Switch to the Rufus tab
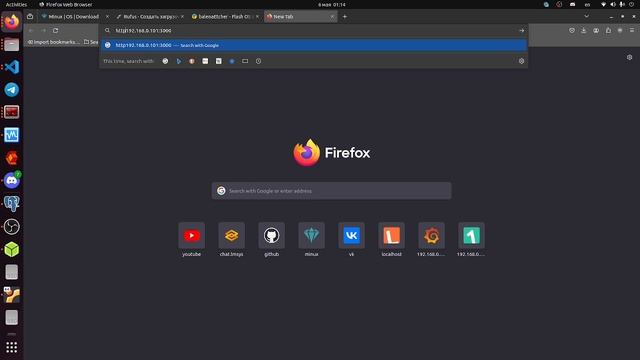640x360 pixels. (x=150, y=17)
